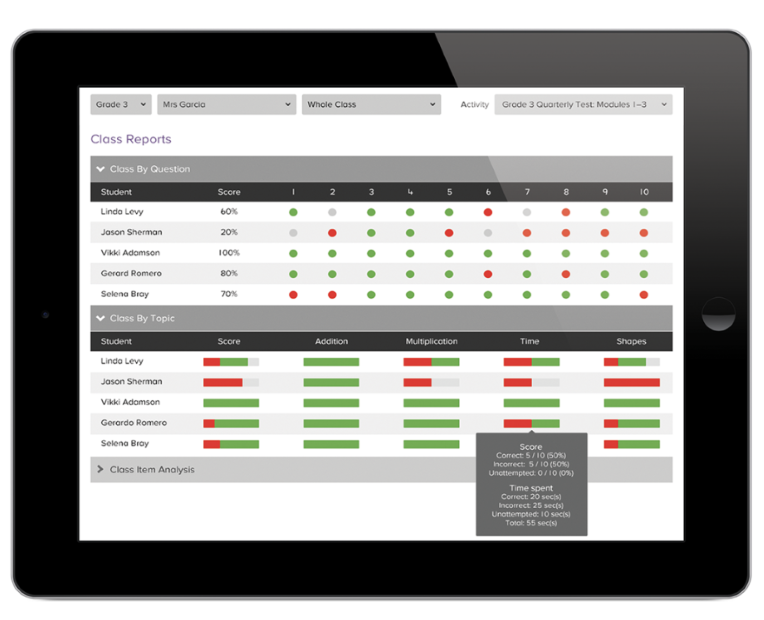The width and height of the screenshot is (764, 620).
Task: Select Selena Bray in topic table
Action: [125, 443]
